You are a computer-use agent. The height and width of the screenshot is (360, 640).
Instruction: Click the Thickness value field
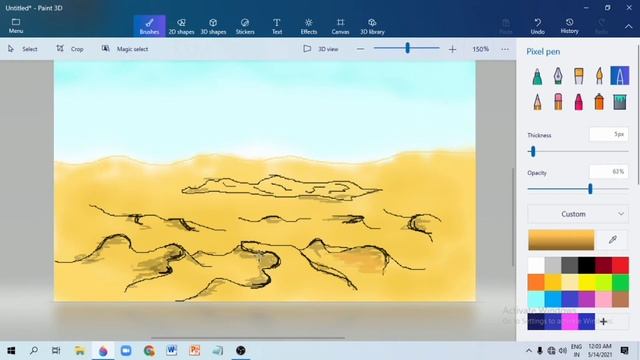(609, 134)
